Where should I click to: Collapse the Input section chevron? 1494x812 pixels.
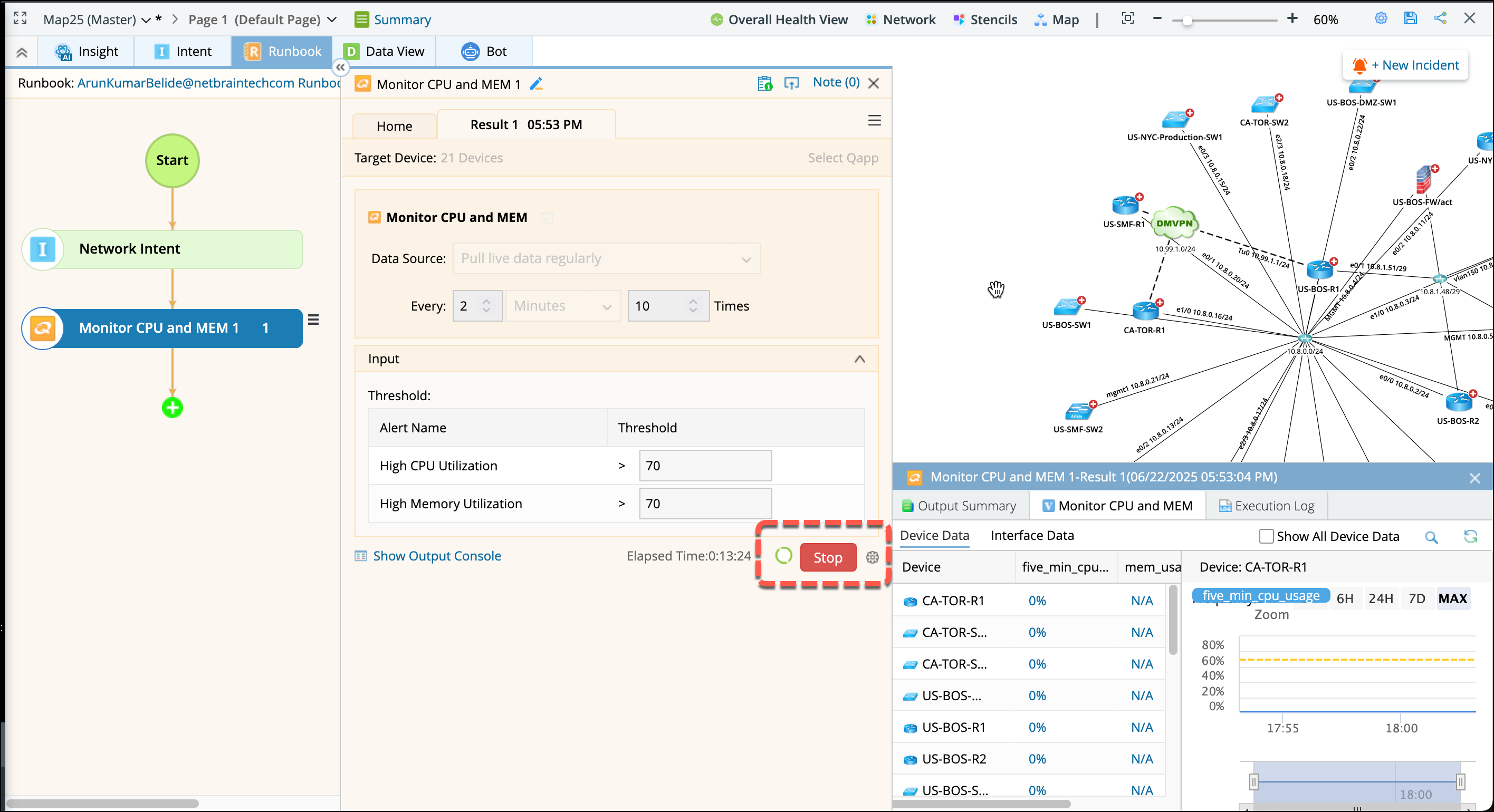pos(859,360)
